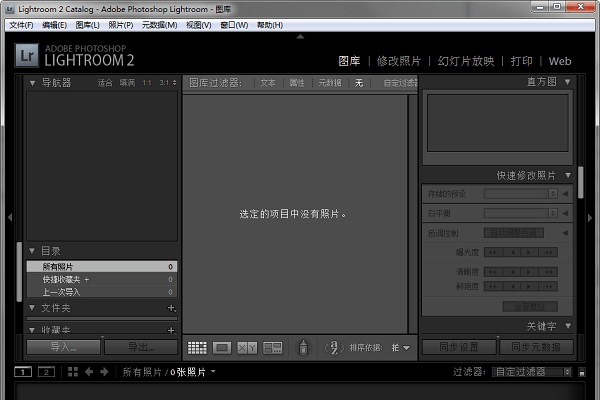Open the 元数据(M) menu

tap(160, 25)
